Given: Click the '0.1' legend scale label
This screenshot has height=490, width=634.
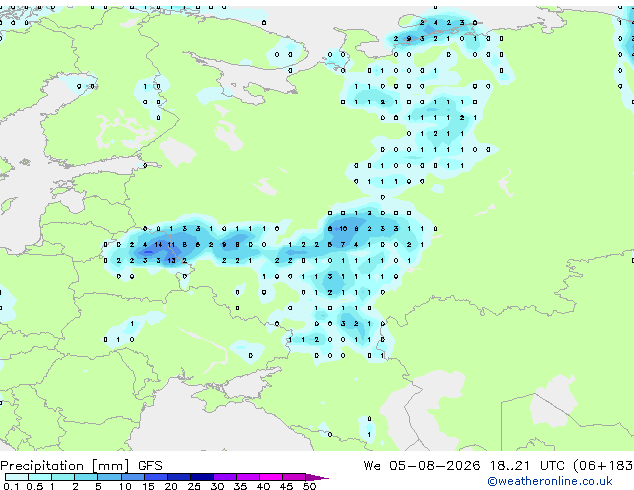Looking at the screenshot, I should pos(11,486).
